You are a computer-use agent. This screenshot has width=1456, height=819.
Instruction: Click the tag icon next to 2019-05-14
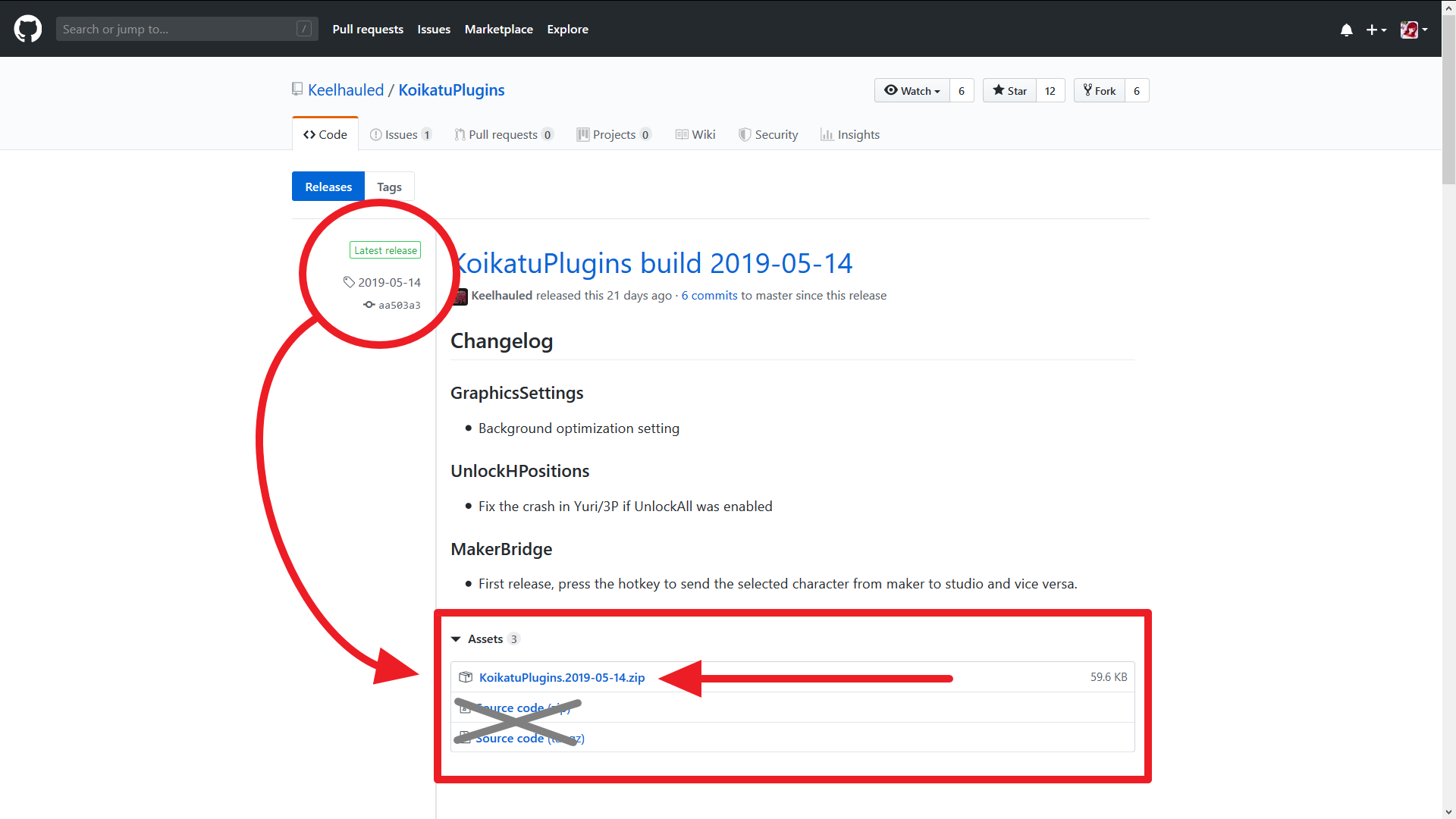point(349,282)
